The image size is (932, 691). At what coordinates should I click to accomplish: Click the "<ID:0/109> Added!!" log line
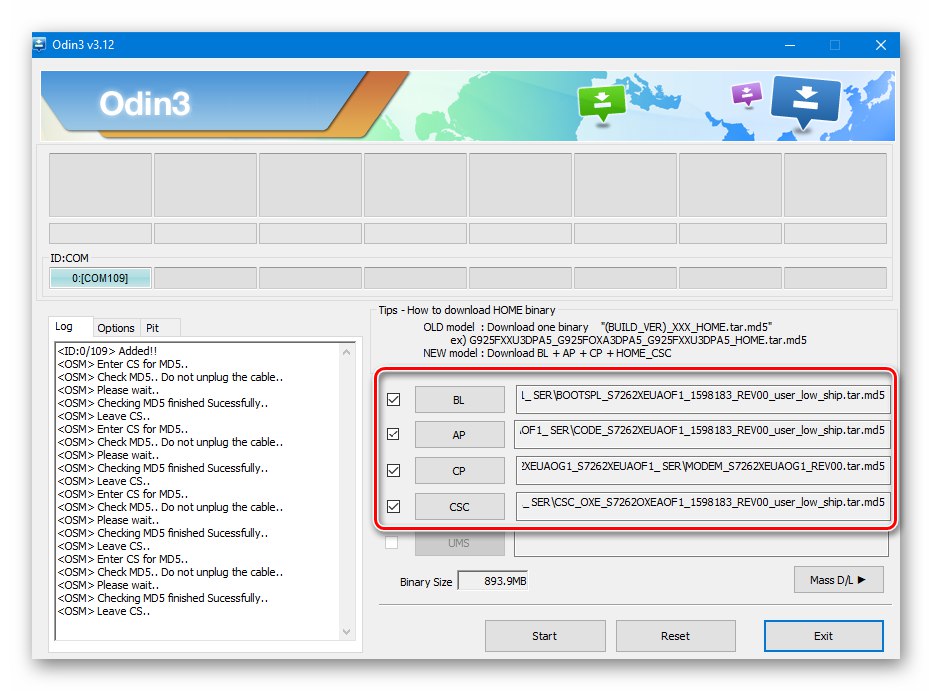pyautogui.click(x=107, y=351)
